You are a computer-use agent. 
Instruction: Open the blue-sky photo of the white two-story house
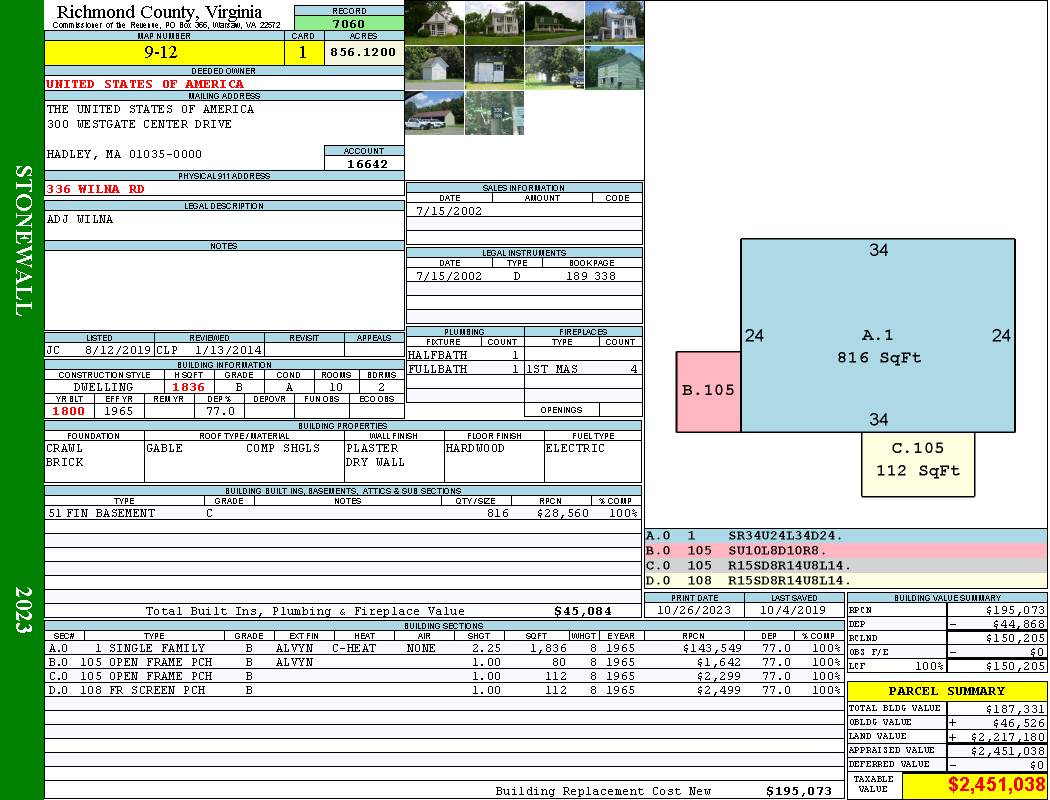[x=615, y=23]
